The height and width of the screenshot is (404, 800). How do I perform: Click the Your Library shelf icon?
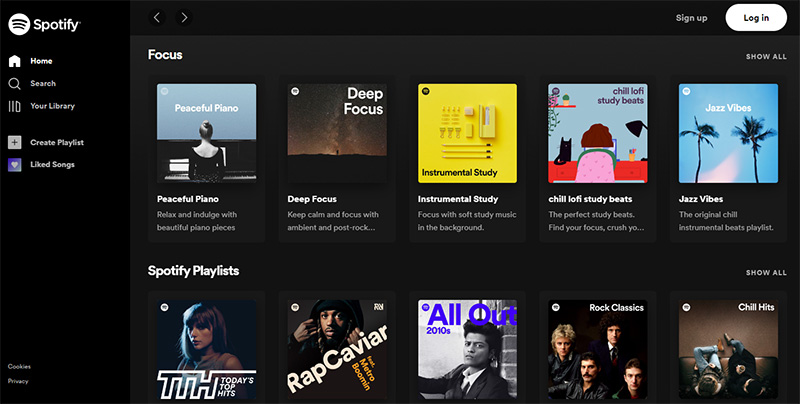15,106
